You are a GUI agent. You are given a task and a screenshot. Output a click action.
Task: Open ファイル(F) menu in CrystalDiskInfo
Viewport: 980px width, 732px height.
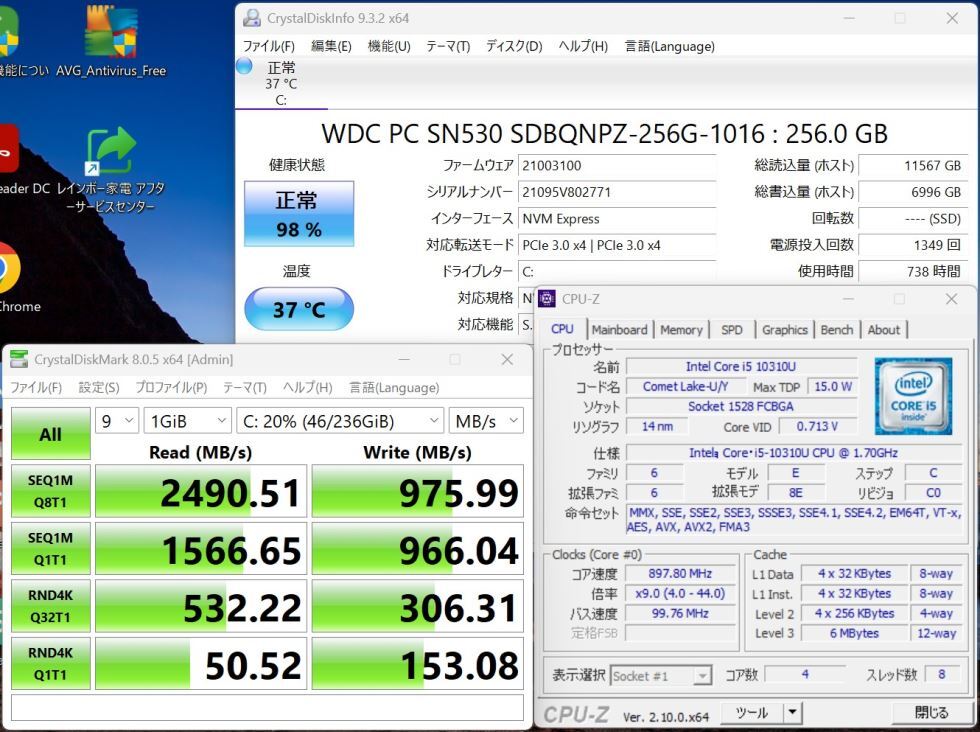pyautogui.click(x=269, y=46)
